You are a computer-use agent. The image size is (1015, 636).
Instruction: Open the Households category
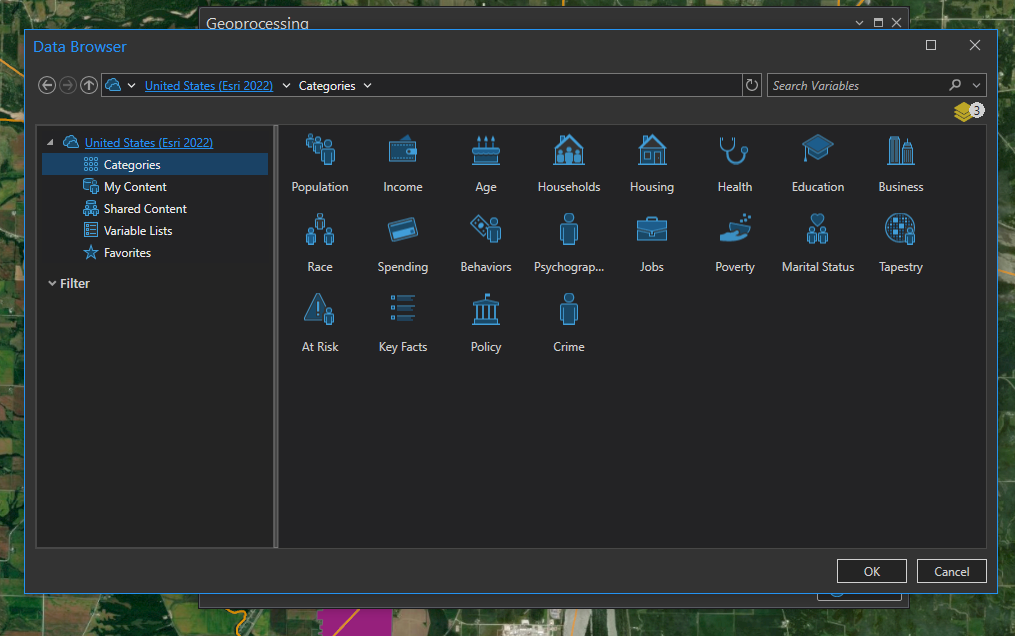tap(568, 164)
